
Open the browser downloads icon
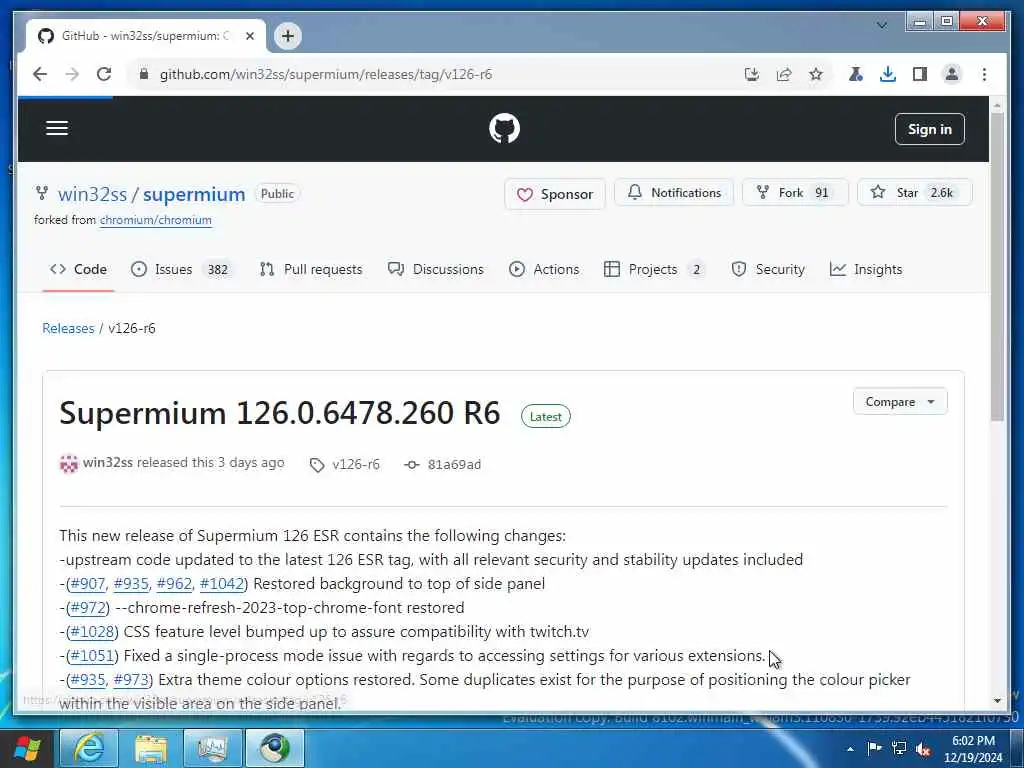pyautogui.click(x=888, y=74)
